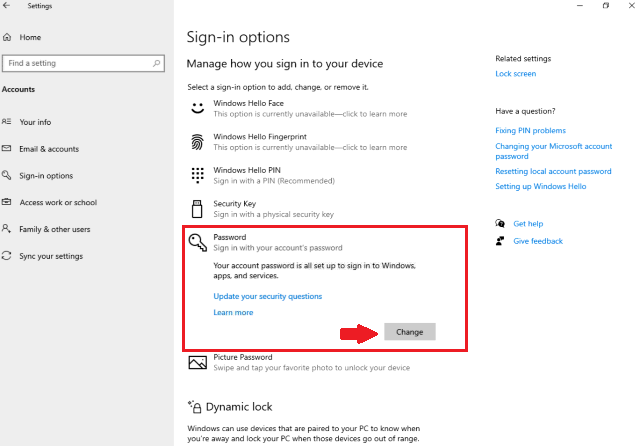Image resolution: width=640 pixels, height=446 pixels.
Task: Open Home from the sidebar
Action: [x=30, y=37]
